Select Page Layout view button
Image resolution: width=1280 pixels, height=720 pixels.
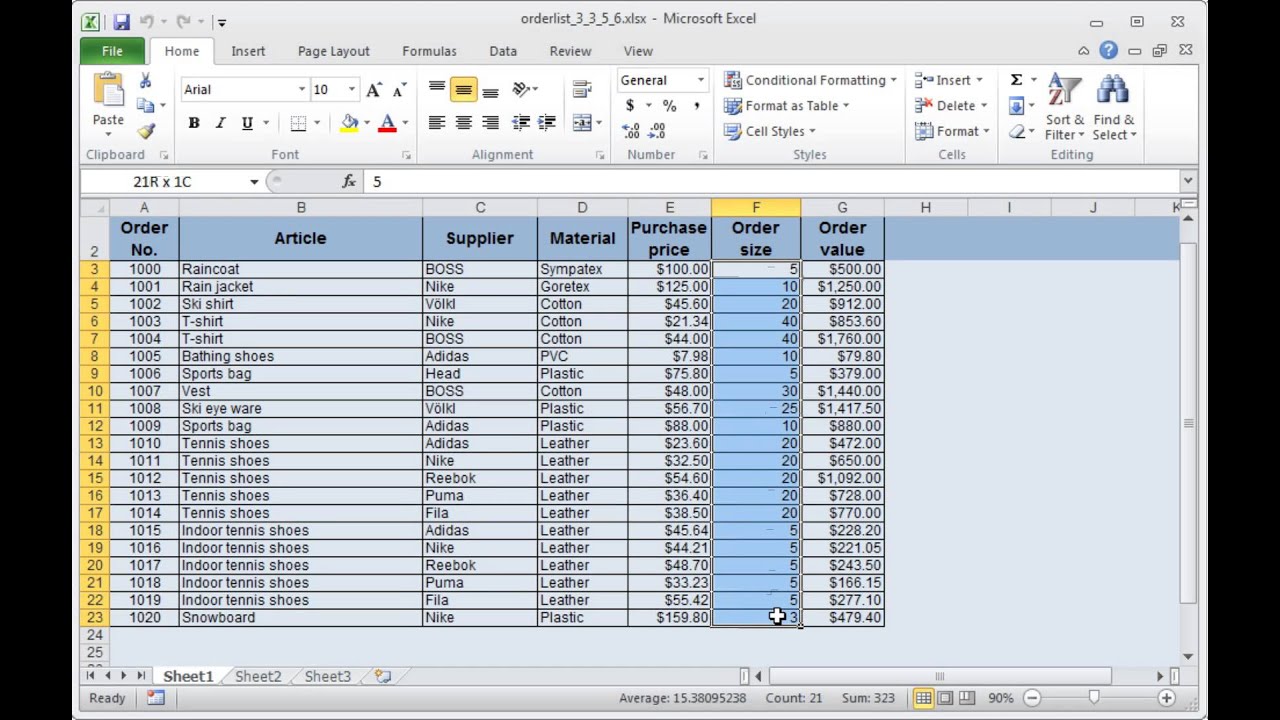(x=945, y=698)
